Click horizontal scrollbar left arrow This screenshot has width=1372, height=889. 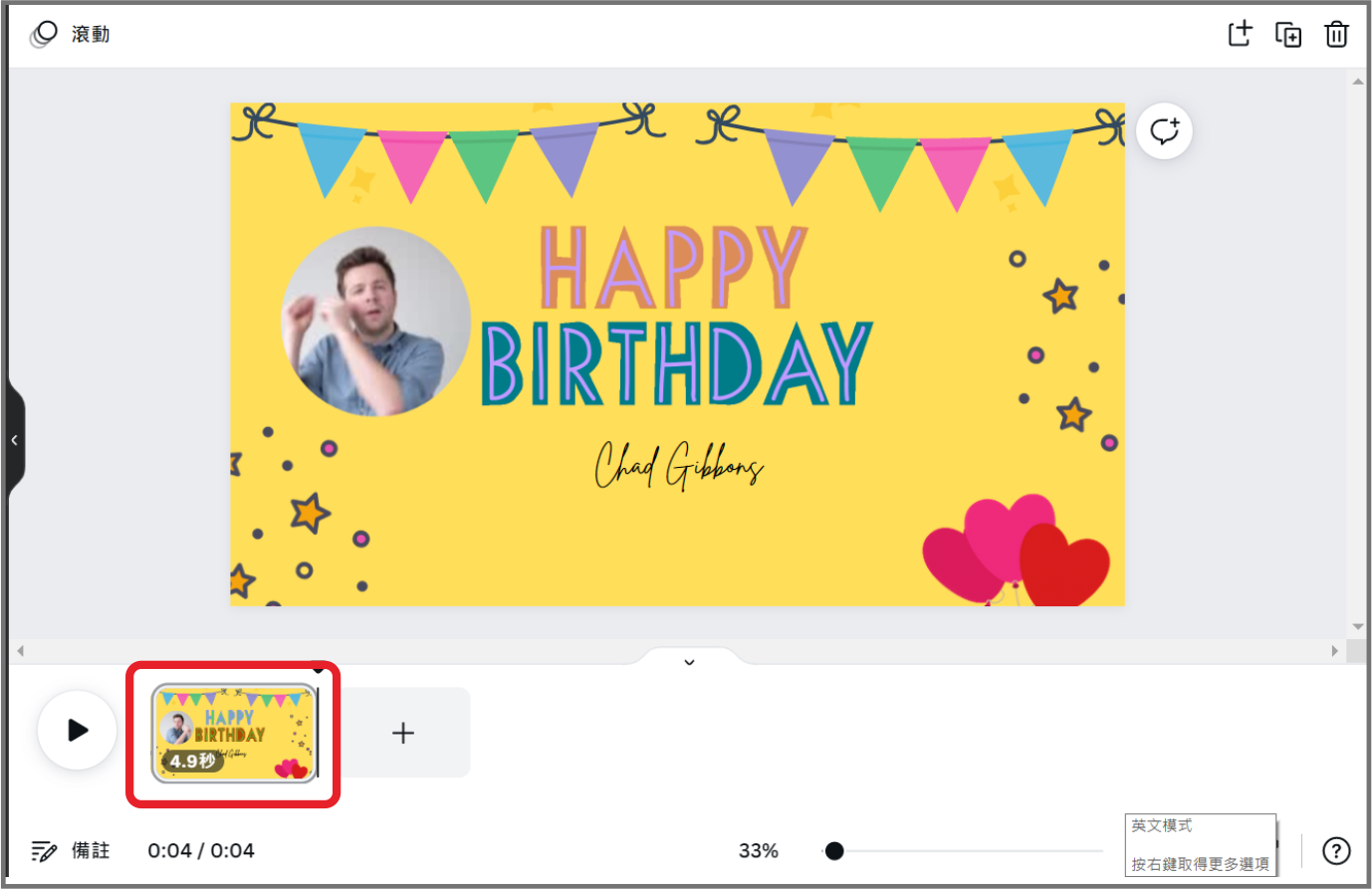pos(20,651)
